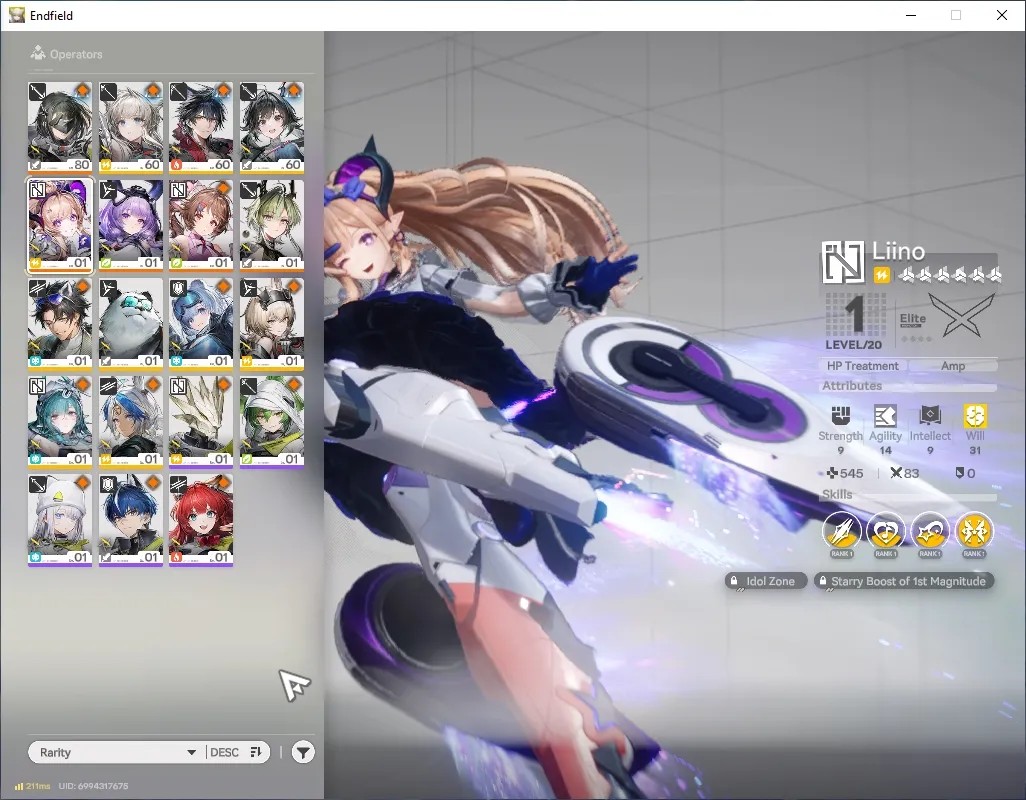Toggle the DESC sort order button

coord(236,752)
